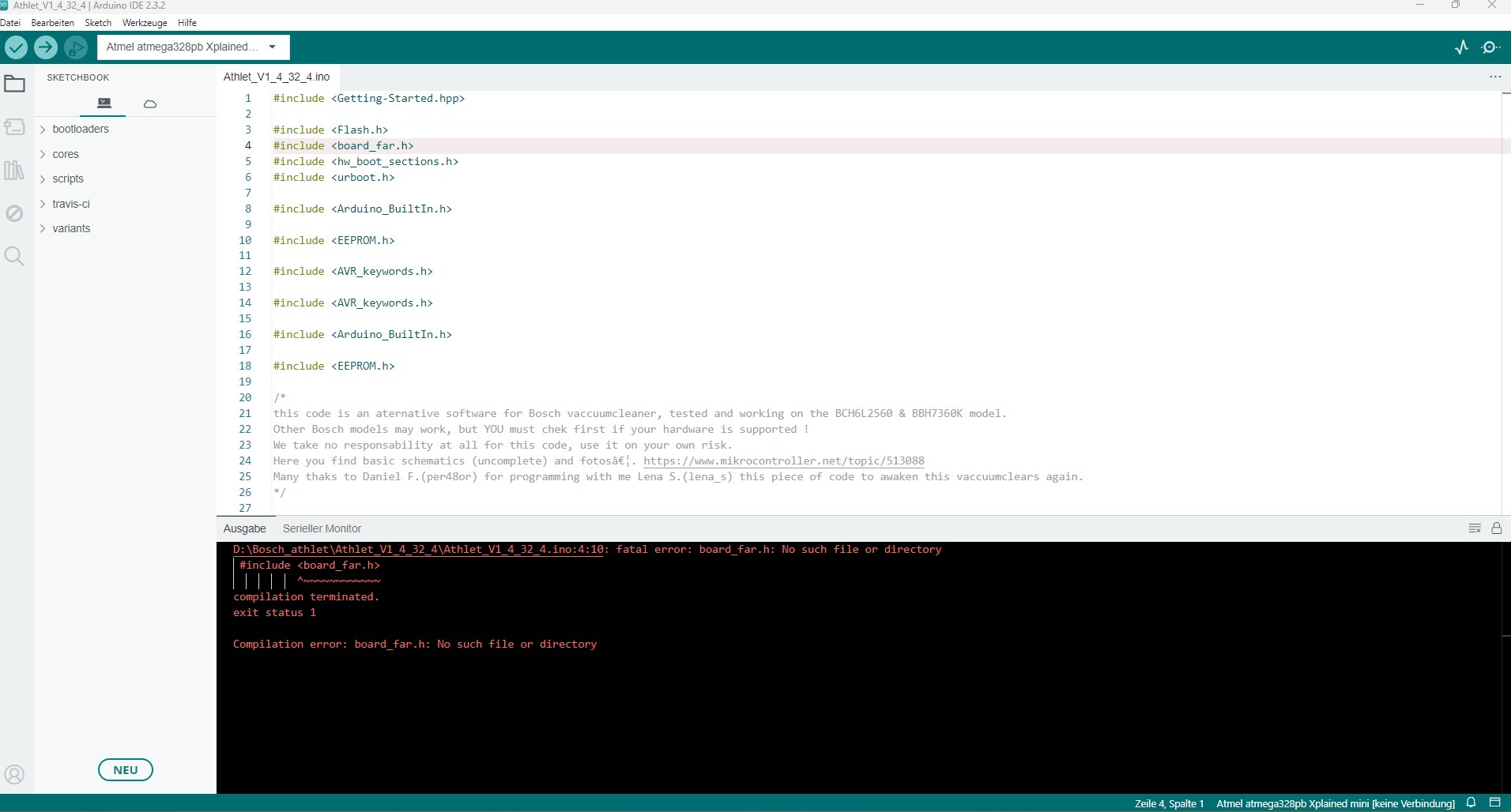Click line 1 include Getting-Started.hpp

(x=369, y=99)
